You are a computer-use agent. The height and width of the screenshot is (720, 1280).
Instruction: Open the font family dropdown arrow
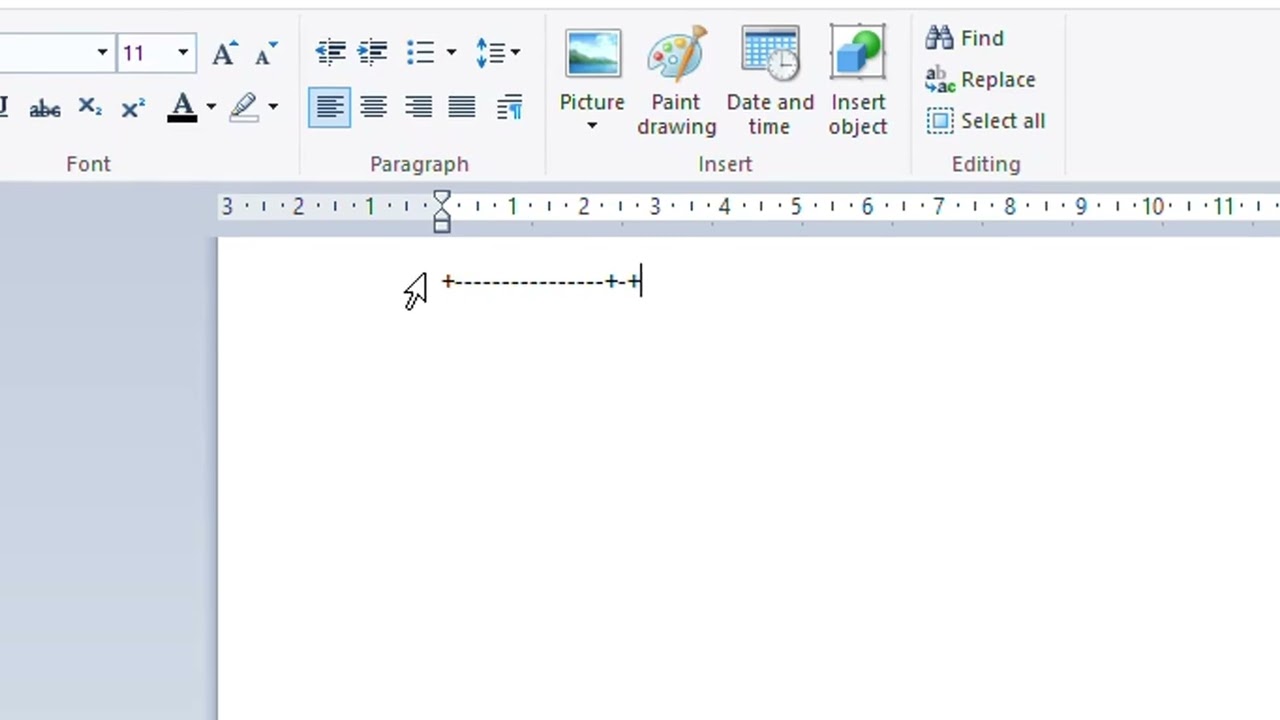(102, 53)
